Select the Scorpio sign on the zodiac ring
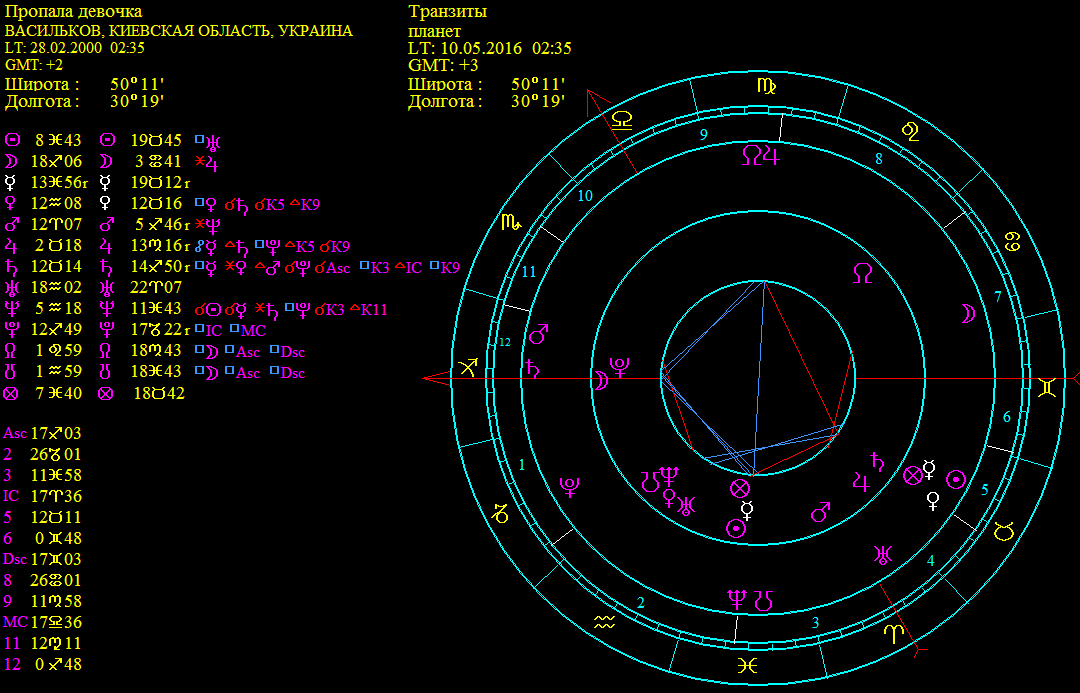Viewport: 1080px width, 693px height. pos(512,223)
